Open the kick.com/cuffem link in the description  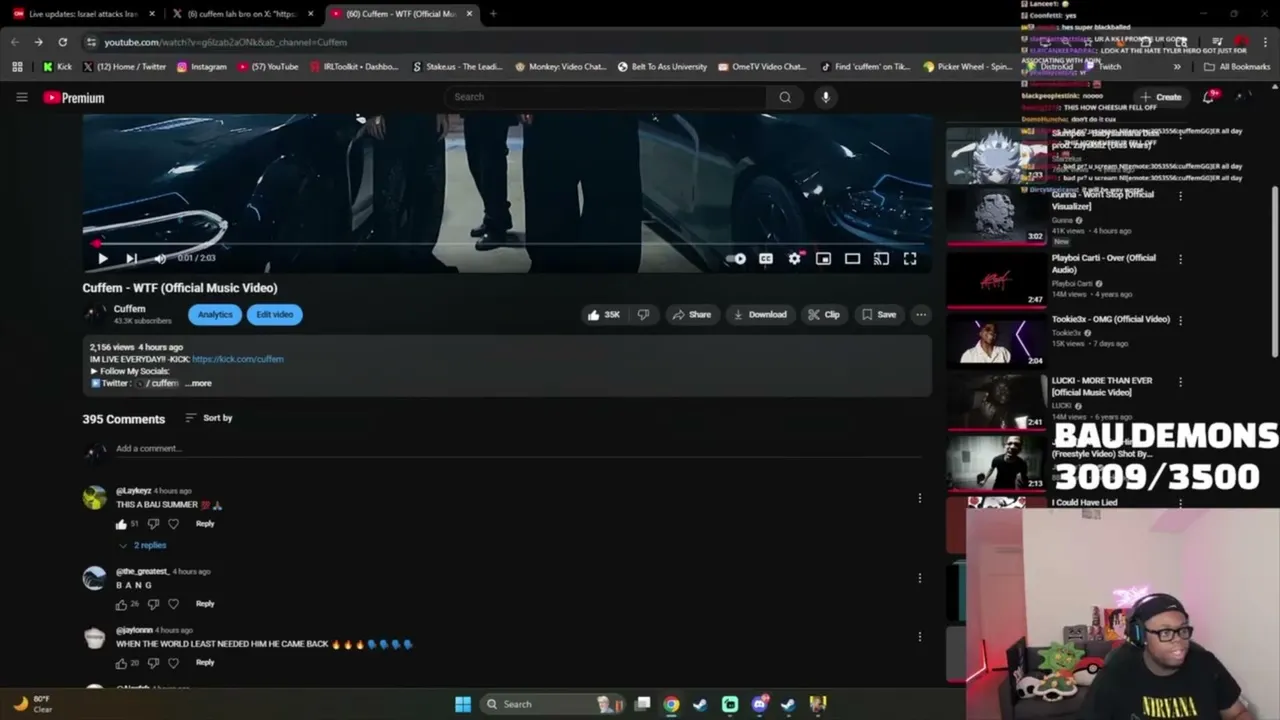[x=238, y=359]
